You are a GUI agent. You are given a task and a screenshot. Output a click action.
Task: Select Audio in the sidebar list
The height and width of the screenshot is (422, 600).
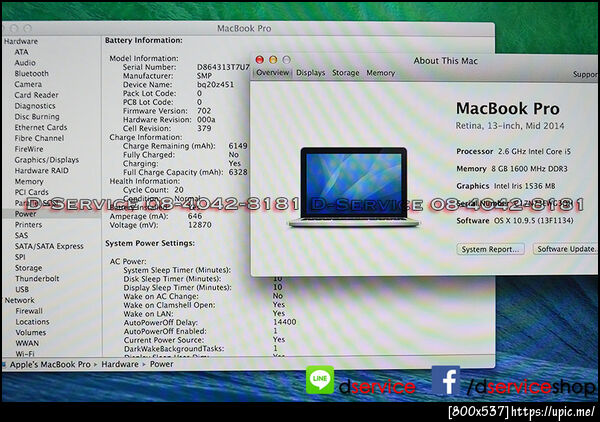(25, 63)
